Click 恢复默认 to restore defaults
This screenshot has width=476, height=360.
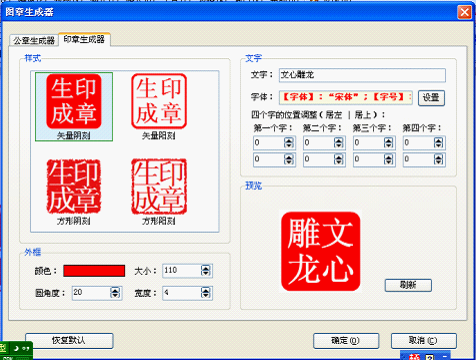pos(69,340)
